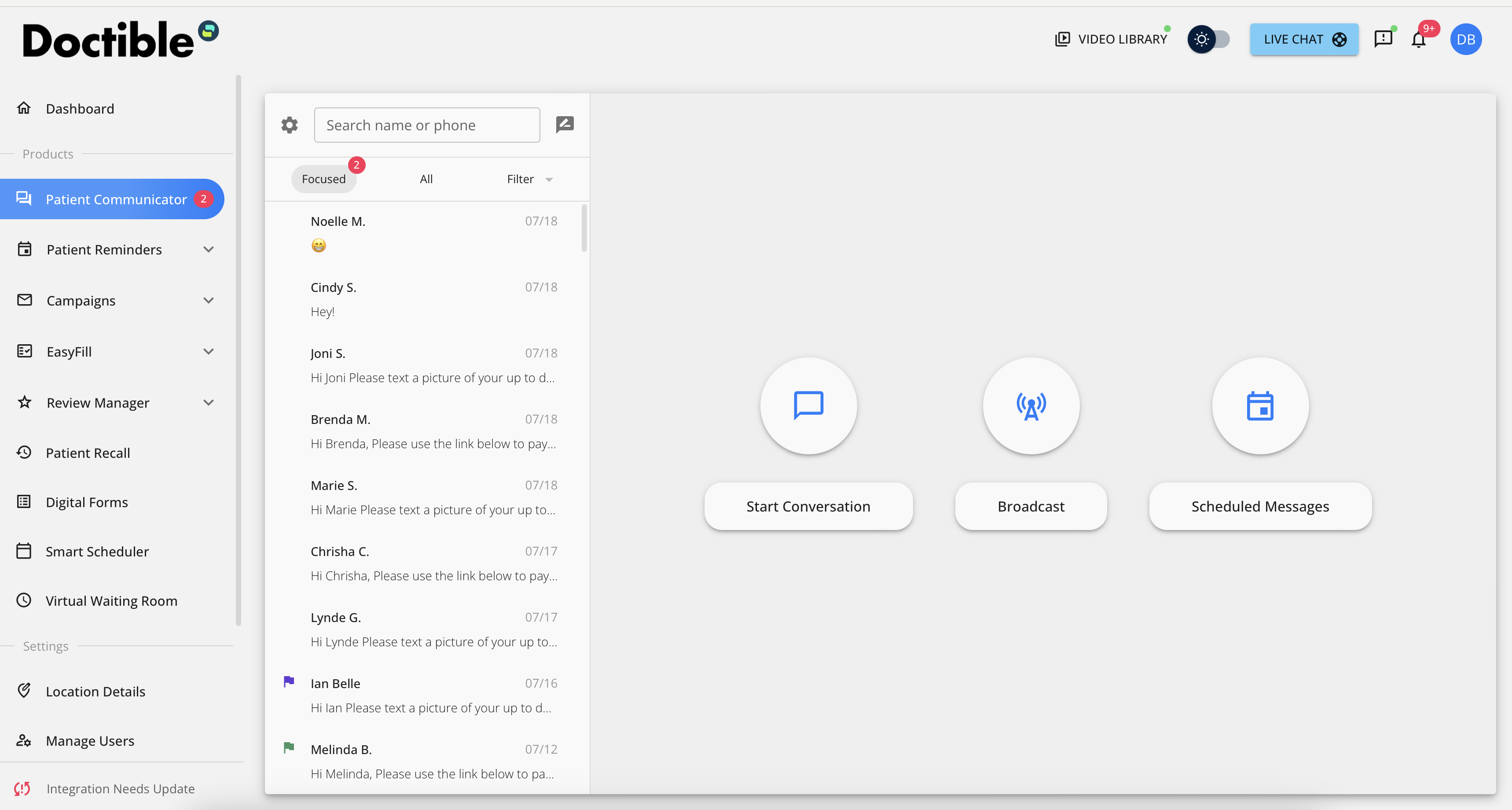
Task: Click the Search name or phone field
Action: pyautogui.click(x=427, y=125)
